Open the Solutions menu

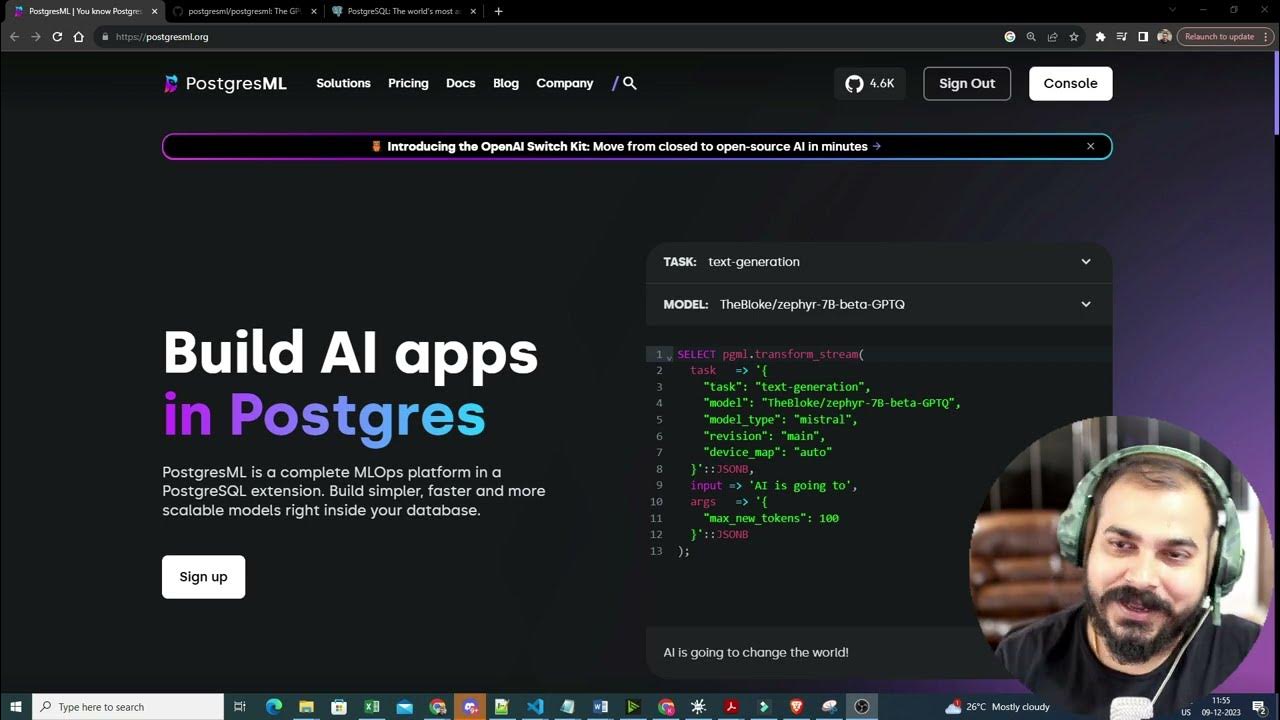click(x=343, y=83)
